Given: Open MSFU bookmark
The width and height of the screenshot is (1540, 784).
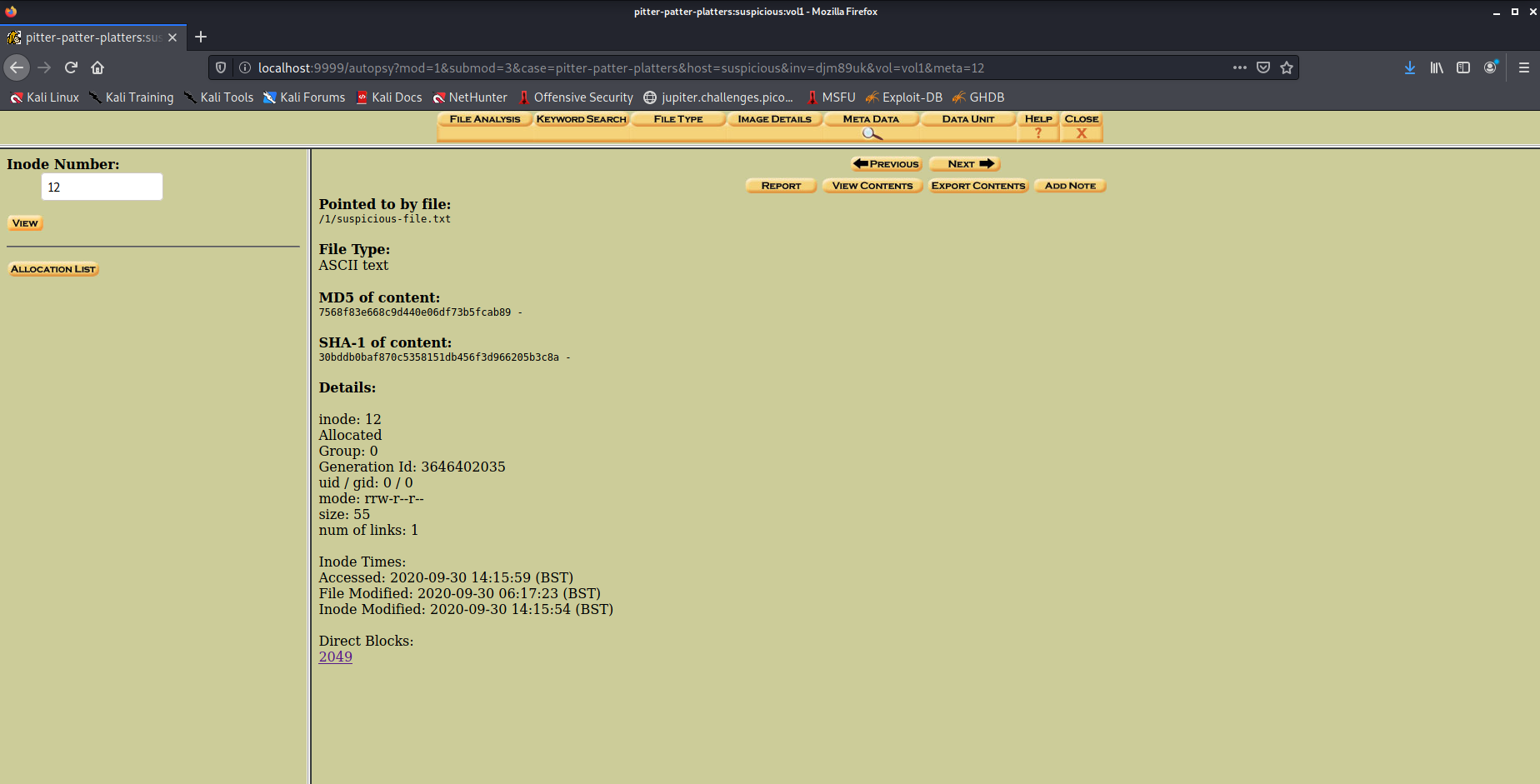Looking at the screenshot, I should click(831, 97).
